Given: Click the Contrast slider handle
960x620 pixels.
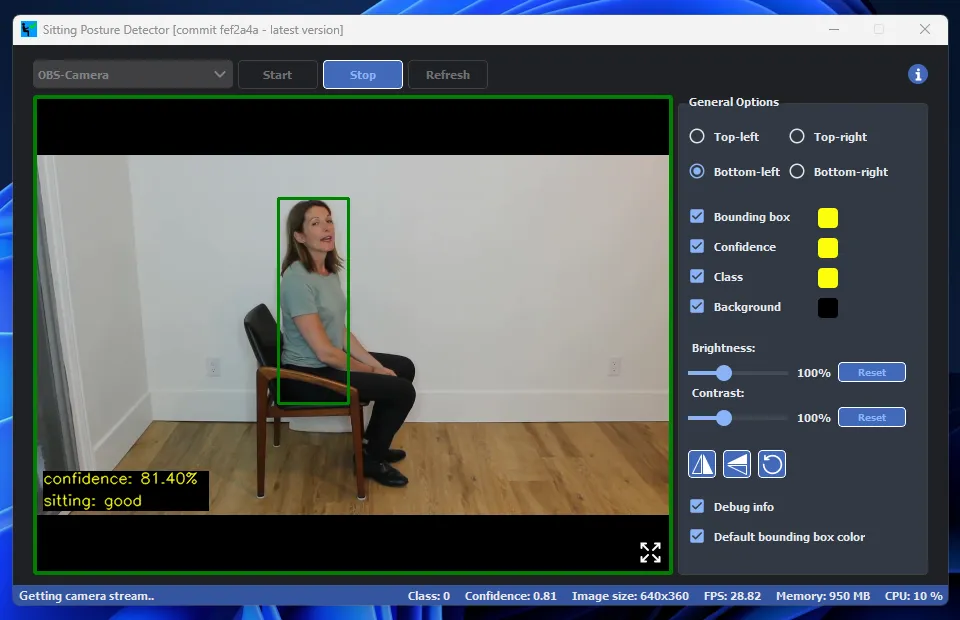Looking at the screenshot, I should pyautogui.click(x=724, y=418).
